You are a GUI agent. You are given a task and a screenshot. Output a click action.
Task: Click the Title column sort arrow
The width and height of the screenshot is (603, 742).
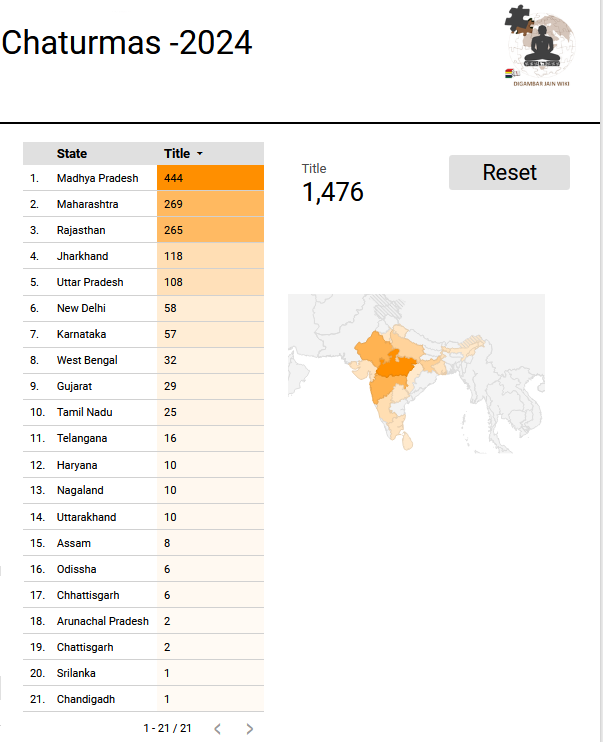(x=200, y=154)
